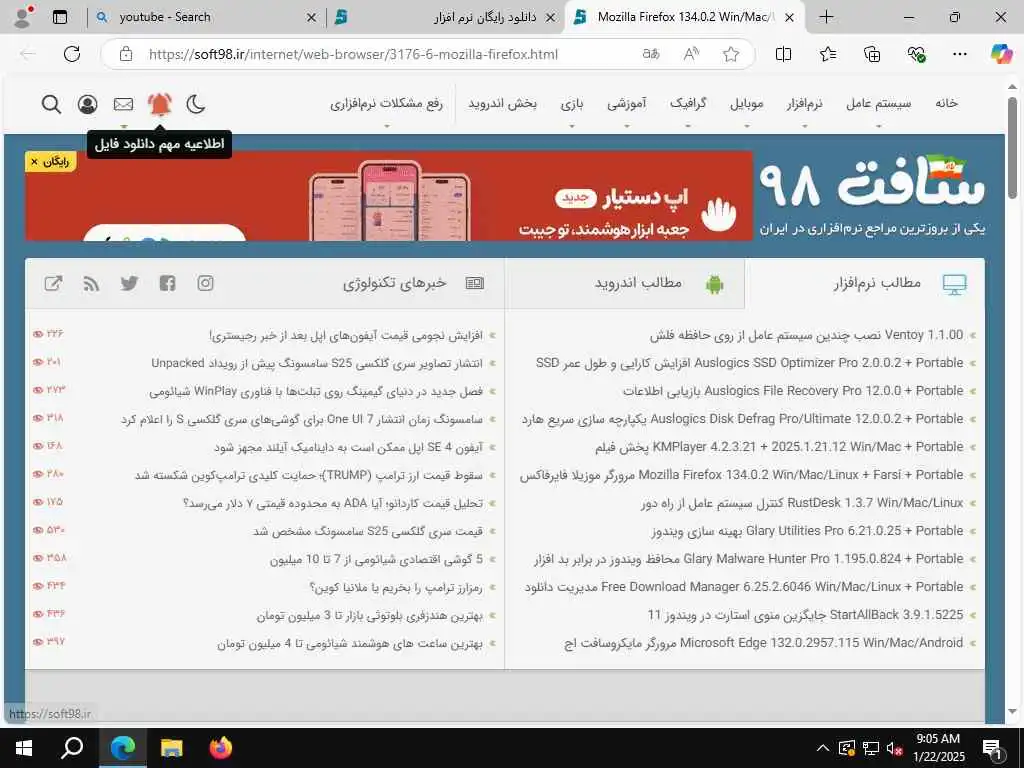This screenshot has width=1024, height=768.
Task: Open the Free Download Manager 6.25.2.6046 link
Action: coord(744,587)
